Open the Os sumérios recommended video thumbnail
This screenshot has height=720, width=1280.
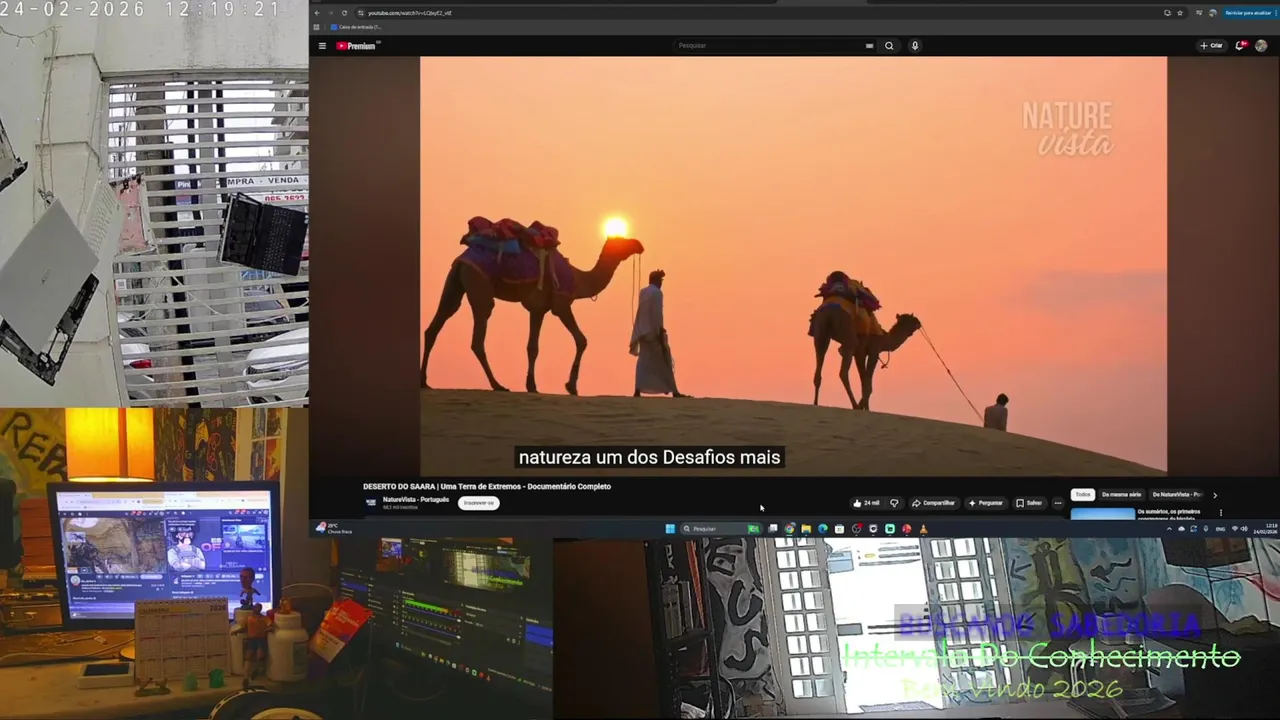(x=1103, y=514)
